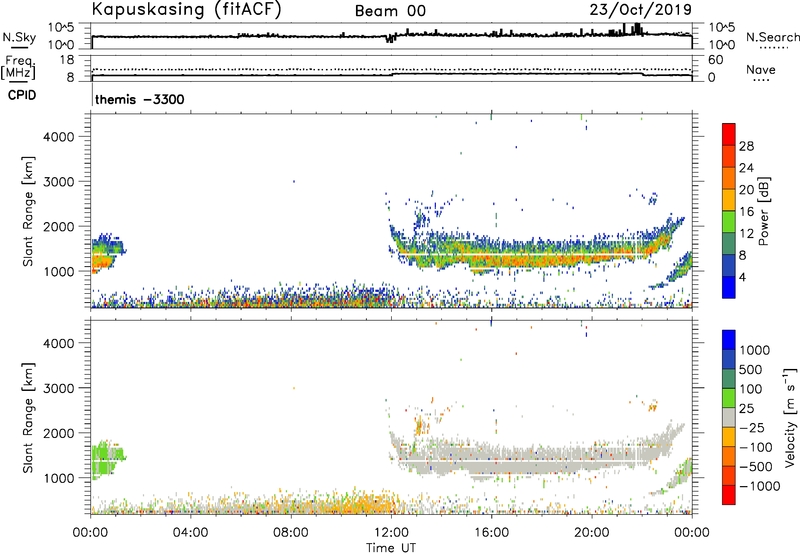Click the velocity panel 'Slant Range [km]' label
800x554 pixels.
[28, 418]
